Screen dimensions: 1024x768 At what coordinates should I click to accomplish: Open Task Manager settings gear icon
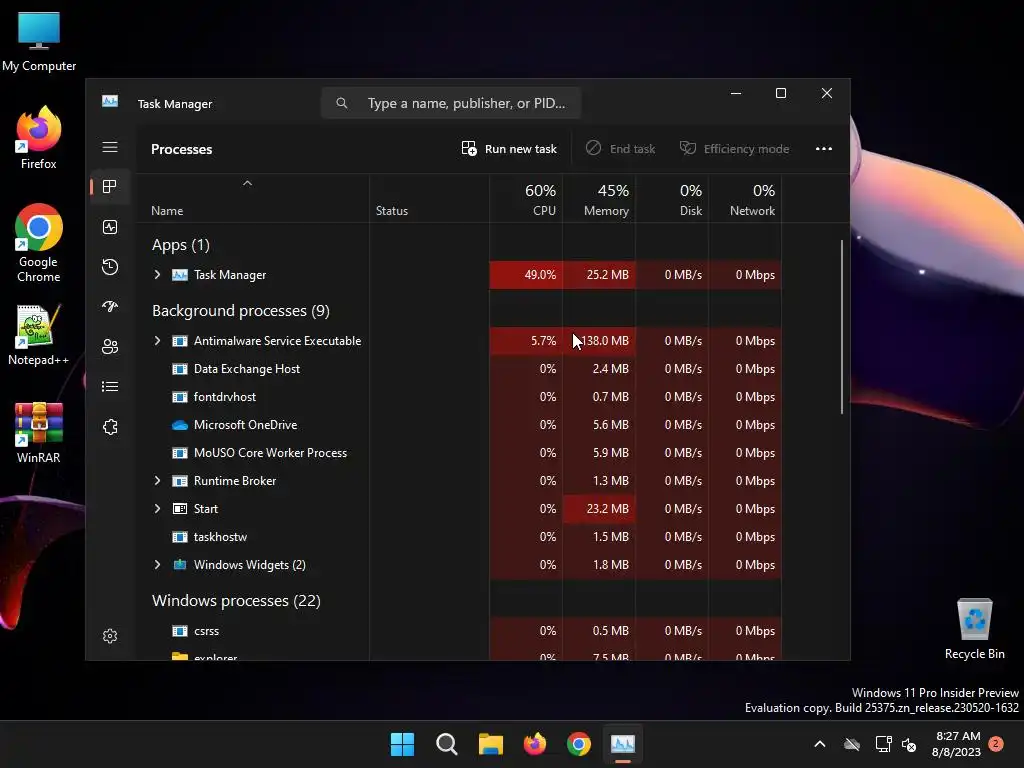(x=110, y=636)
